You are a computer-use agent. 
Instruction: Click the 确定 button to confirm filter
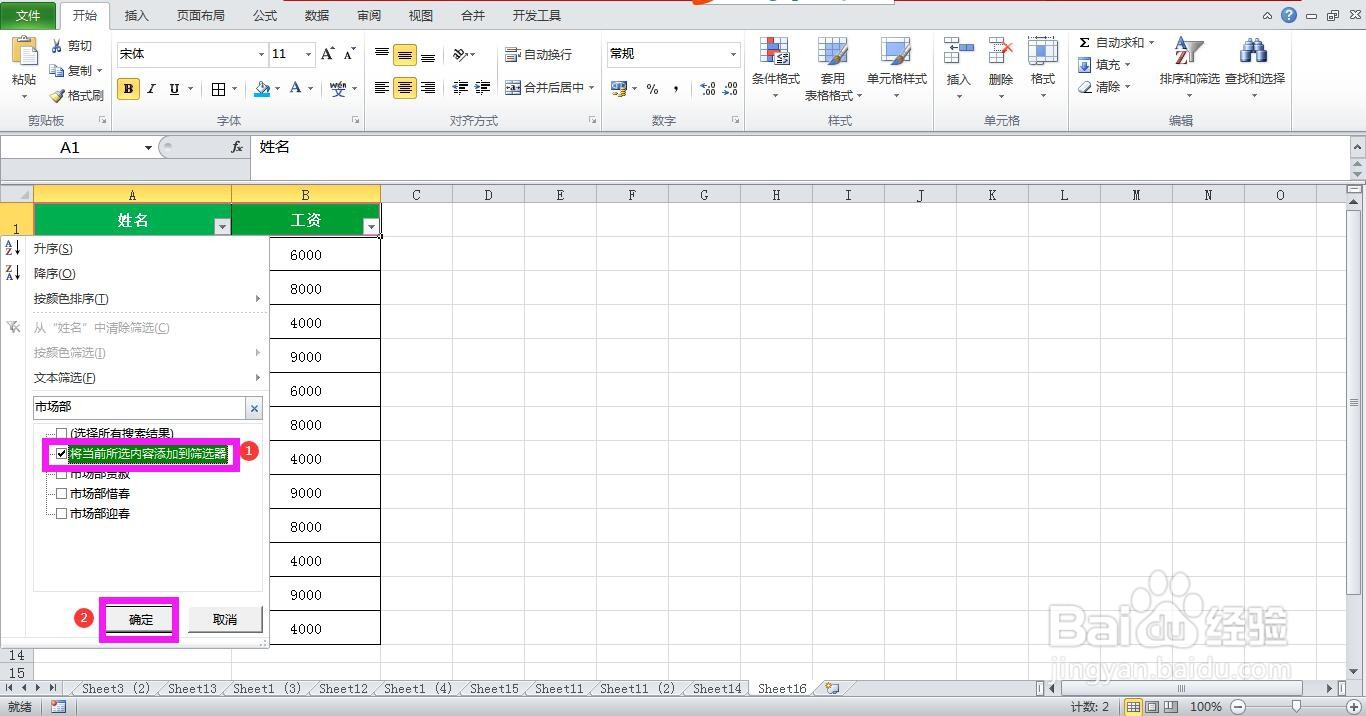click(x=138, y=619)
